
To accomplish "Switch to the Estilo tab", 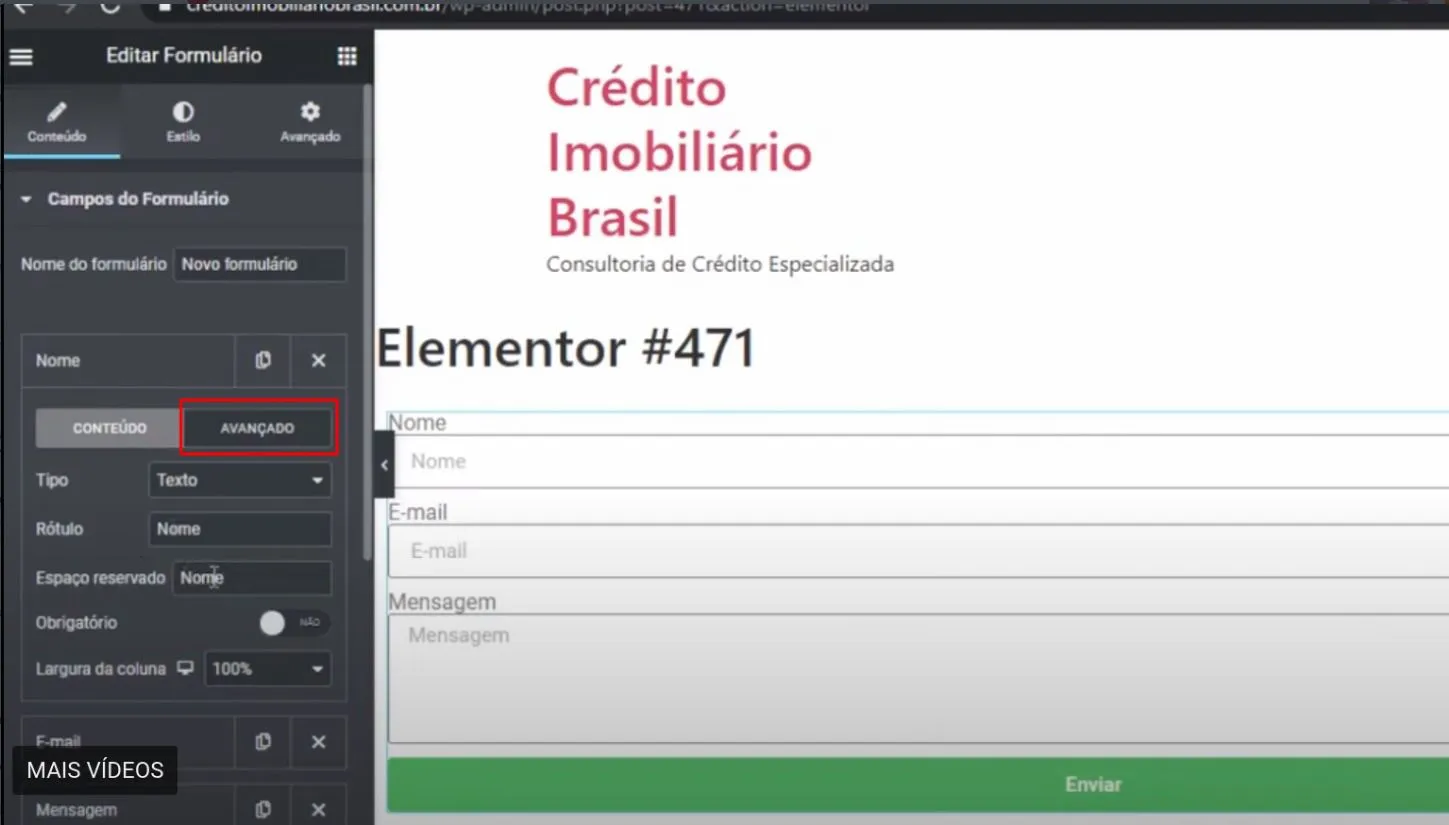I will point(183,122).
